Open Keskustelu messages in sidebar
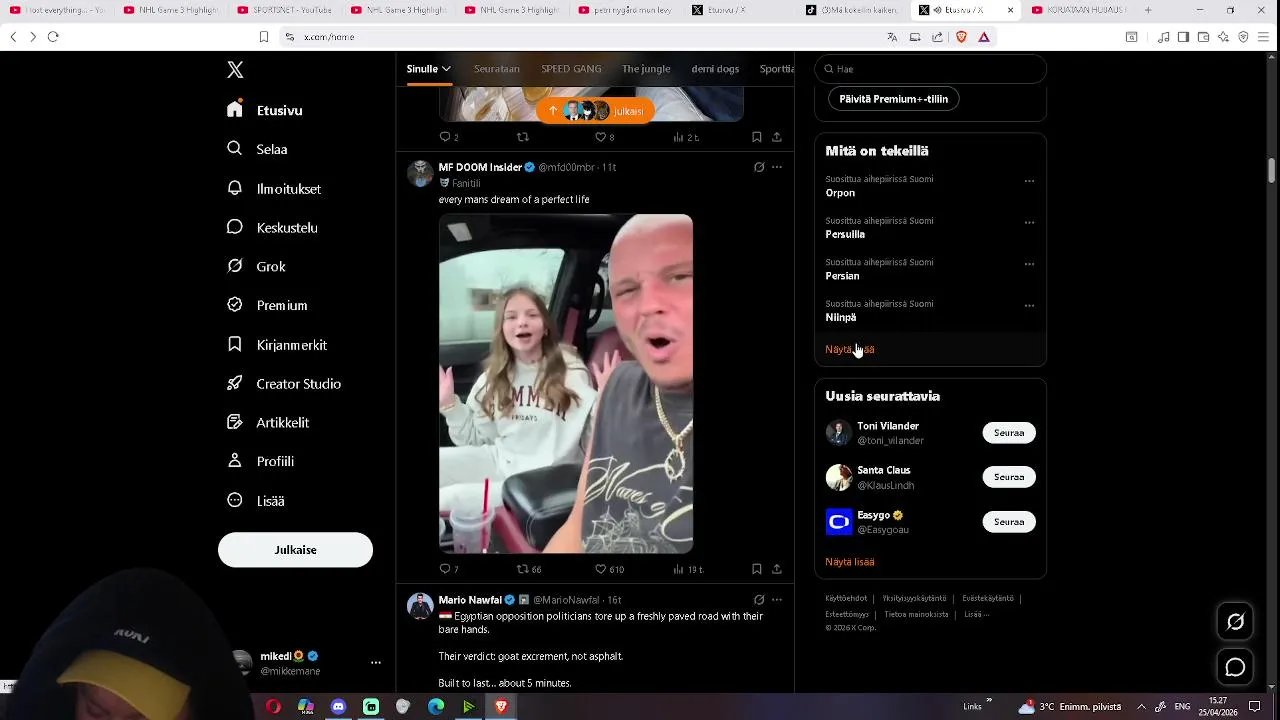 pos(272,228)
